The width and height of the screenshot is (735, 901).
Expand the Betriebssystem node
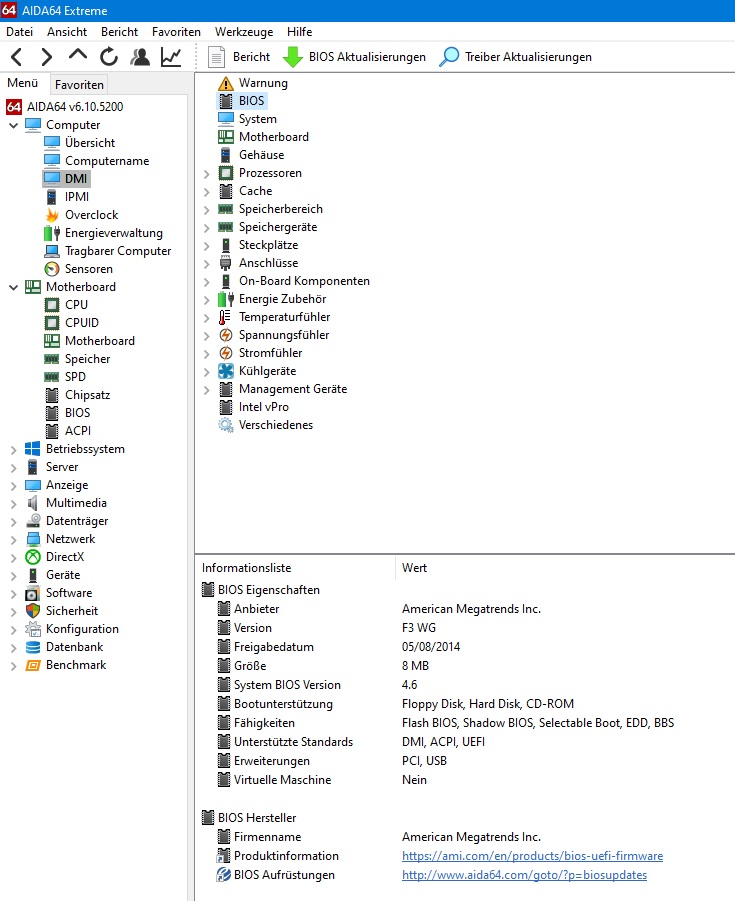(x=13, y=450)
